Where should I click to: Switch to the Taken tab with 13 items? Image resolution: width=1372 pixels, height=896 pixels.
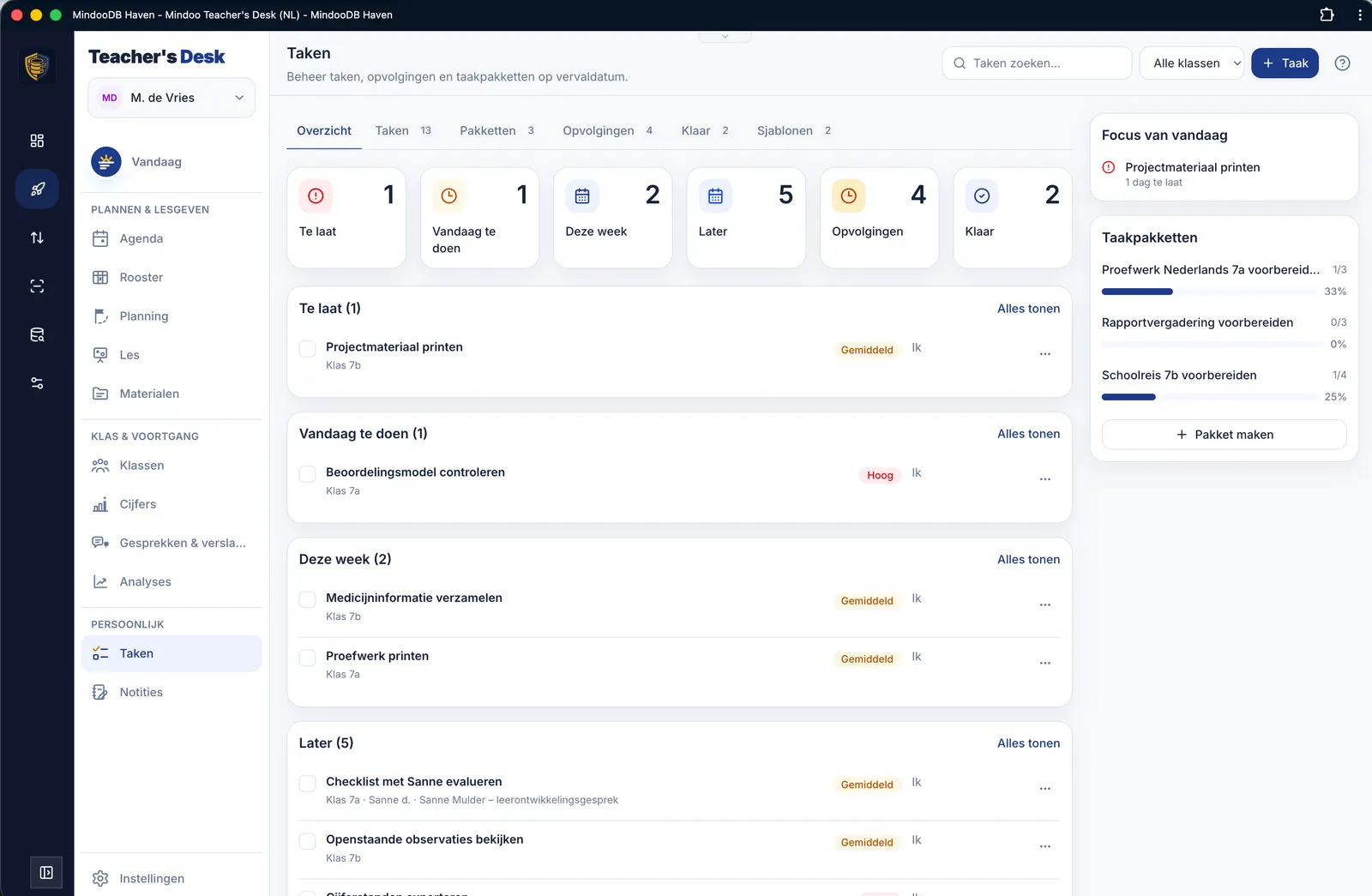403,130
